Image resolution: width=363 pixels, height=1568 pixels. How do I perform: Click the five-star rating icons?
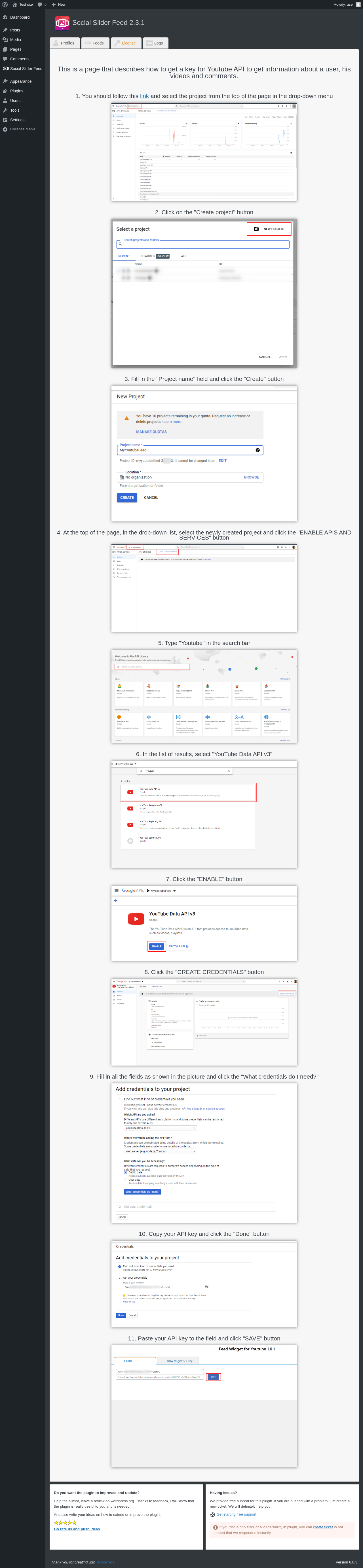(65, 1522)
